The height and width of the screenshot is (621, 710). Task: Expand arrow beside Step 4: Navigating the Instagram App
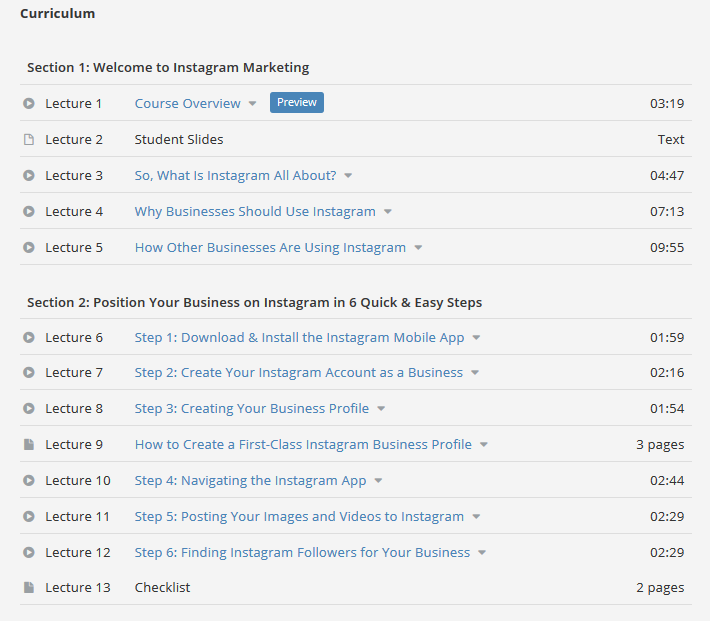click(x=379, y=481)
